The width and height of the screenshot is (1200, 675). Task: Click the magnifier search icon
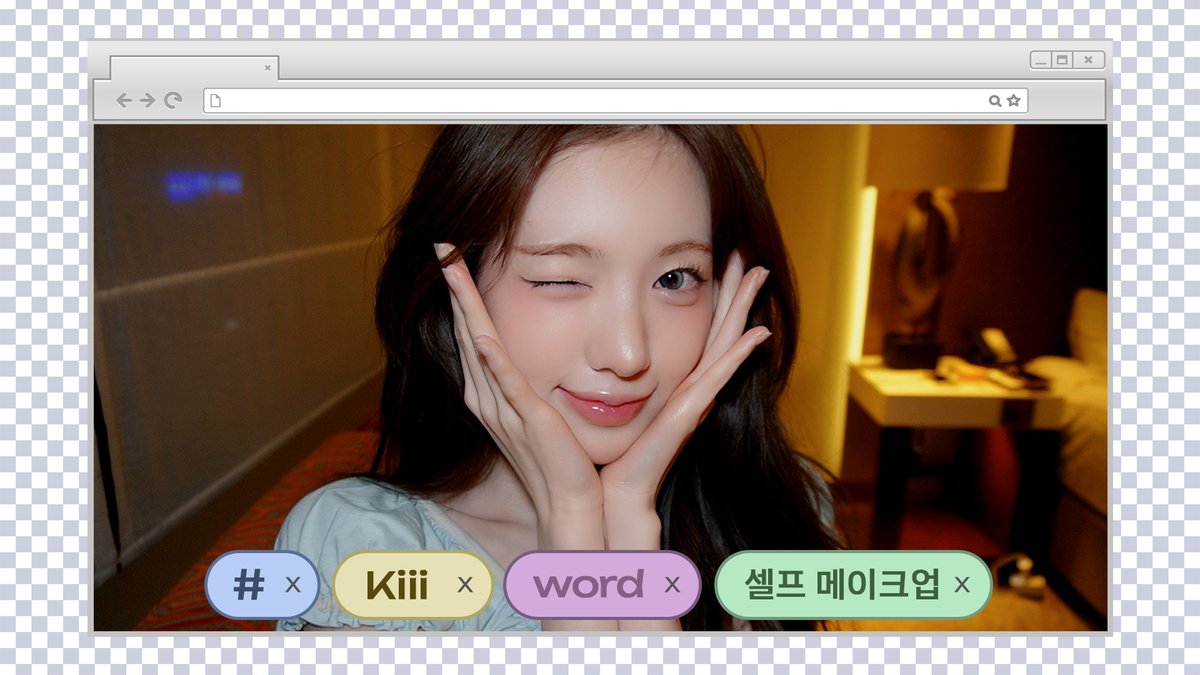995,100
